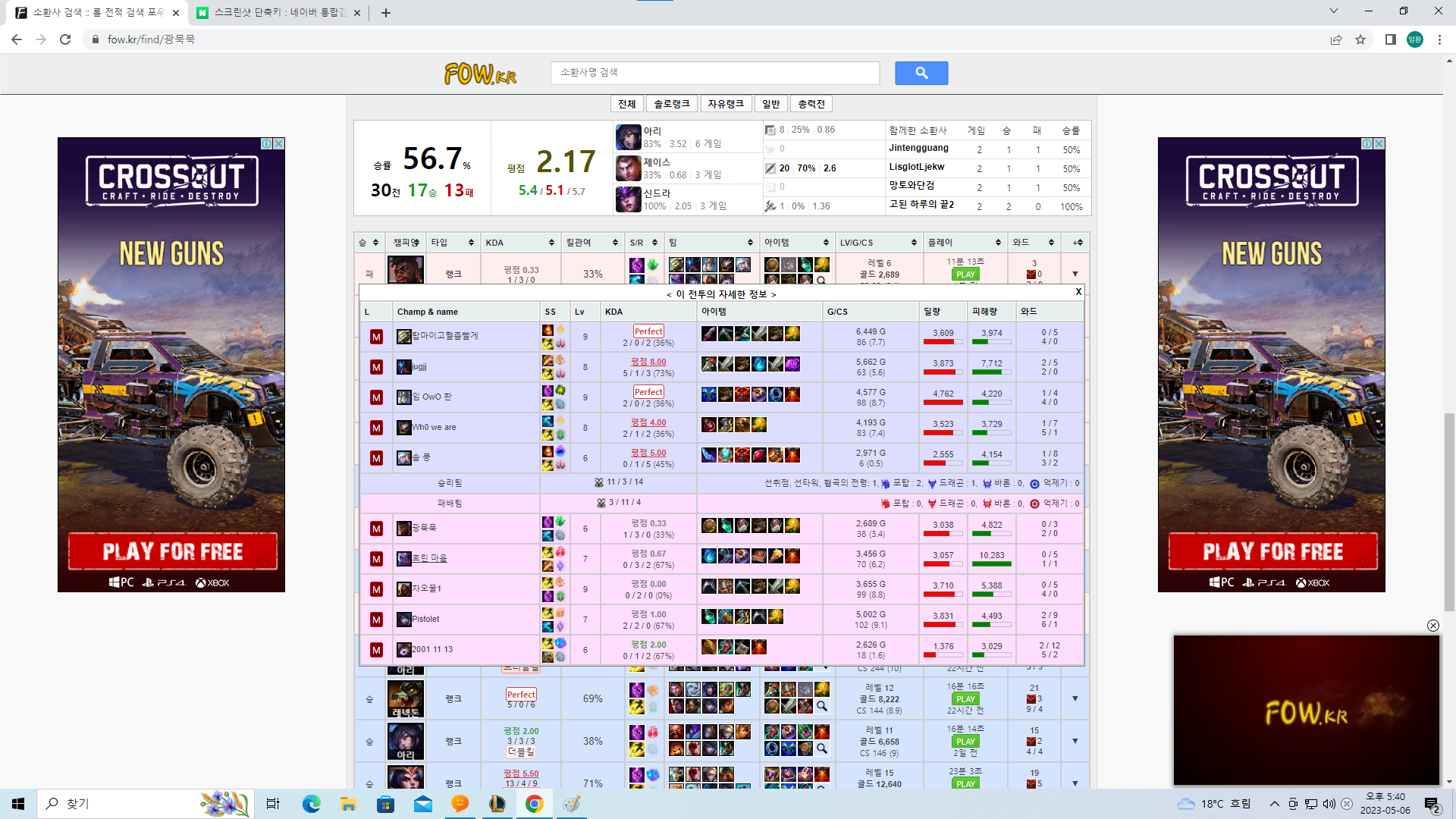Open File Explorer from taskbar
The image size is (1456, 819).
348,804
